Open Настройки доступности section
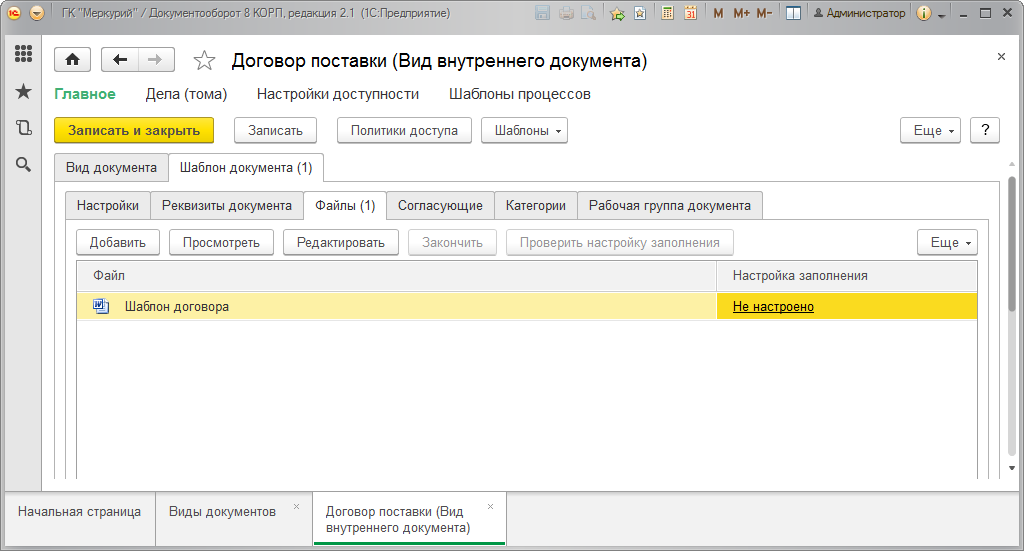The height and width of the screenshot is (551, 1024). pos(338,94)
